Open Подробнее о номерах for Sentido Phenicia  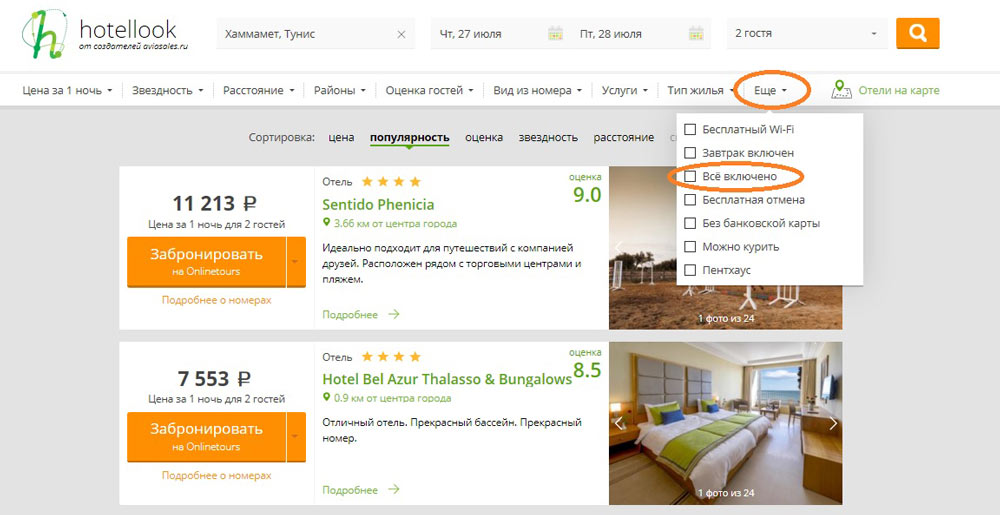(216, 300)
